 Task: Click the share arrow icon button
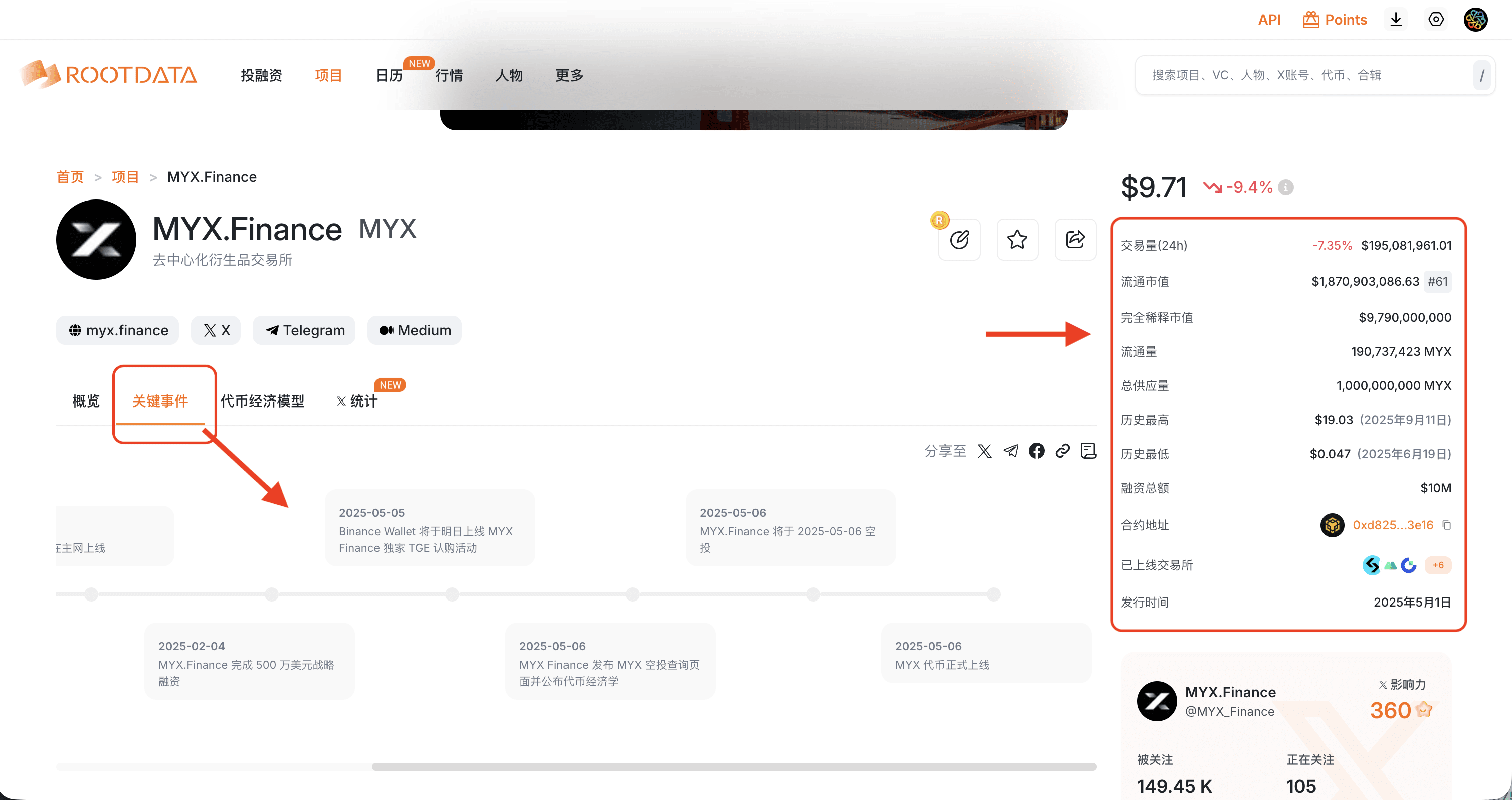coord(1075,240)
